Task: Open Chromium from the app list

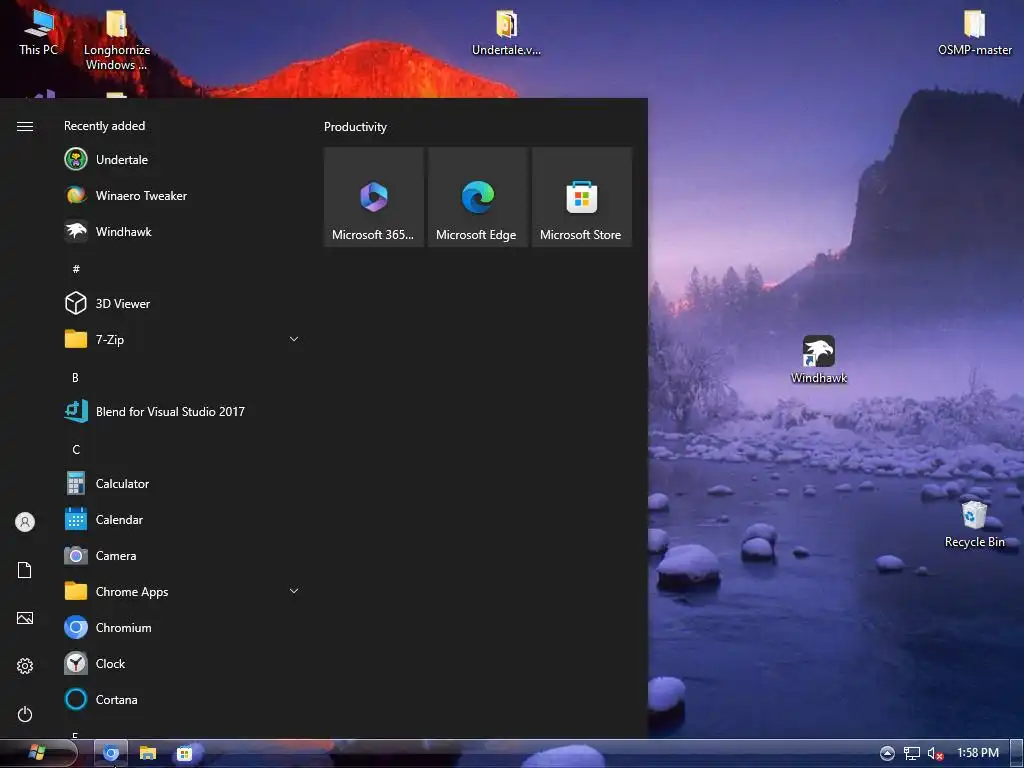Action: click(x=183, y=628)
